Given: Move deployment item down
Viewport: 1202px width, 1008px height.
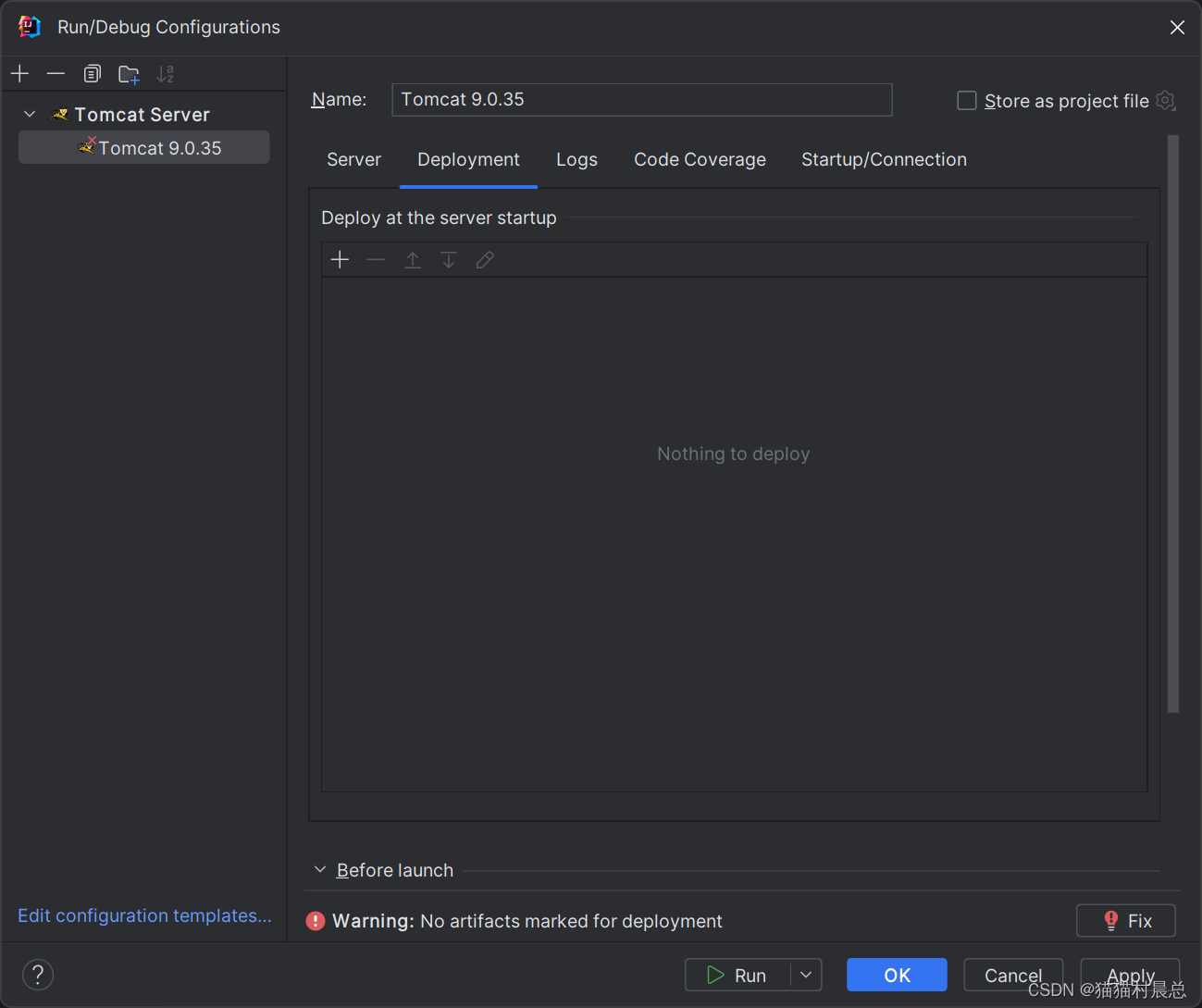Looking at the screenshot, I should tap(449, 259).
